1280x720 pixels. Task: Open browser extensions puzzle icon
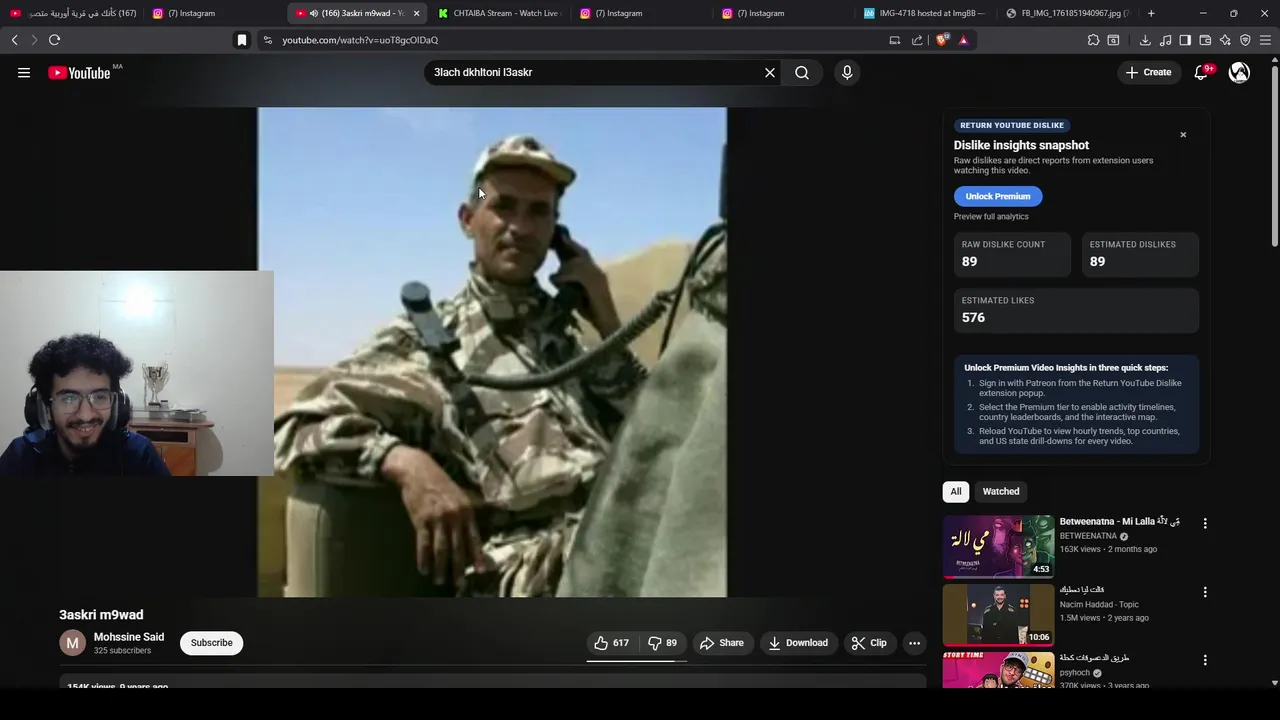click(x=1093, y=40)
